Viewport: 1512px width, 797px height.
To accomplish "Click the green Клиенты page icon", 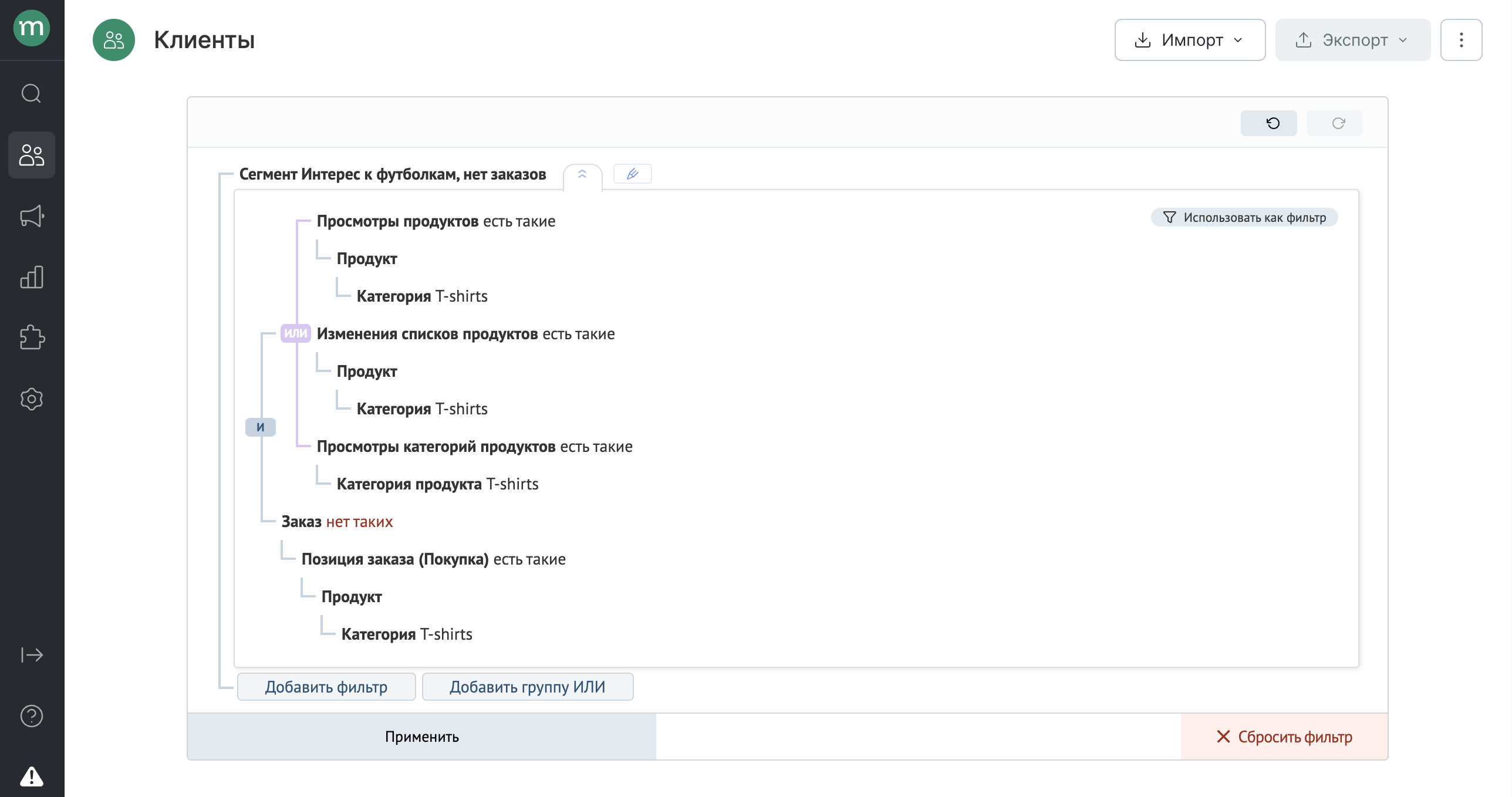I will [x=114, y=40].
